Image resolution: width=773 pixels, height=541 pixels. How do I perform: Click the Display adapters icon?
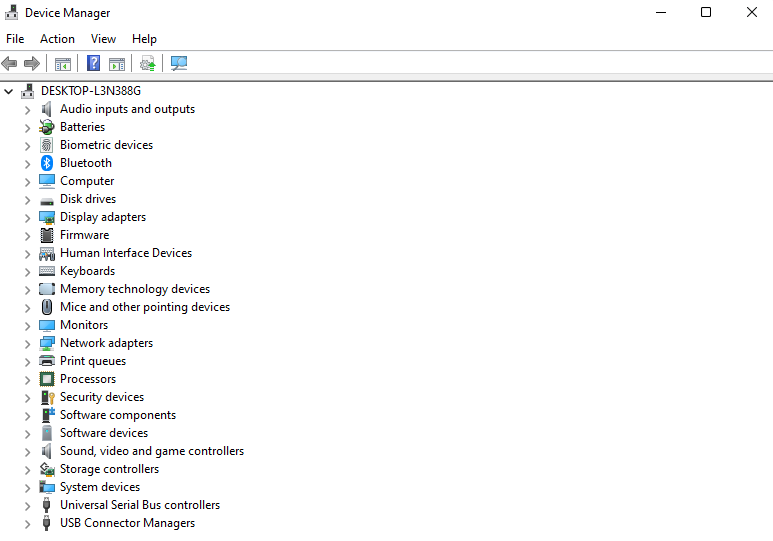[x=47, y=217]
